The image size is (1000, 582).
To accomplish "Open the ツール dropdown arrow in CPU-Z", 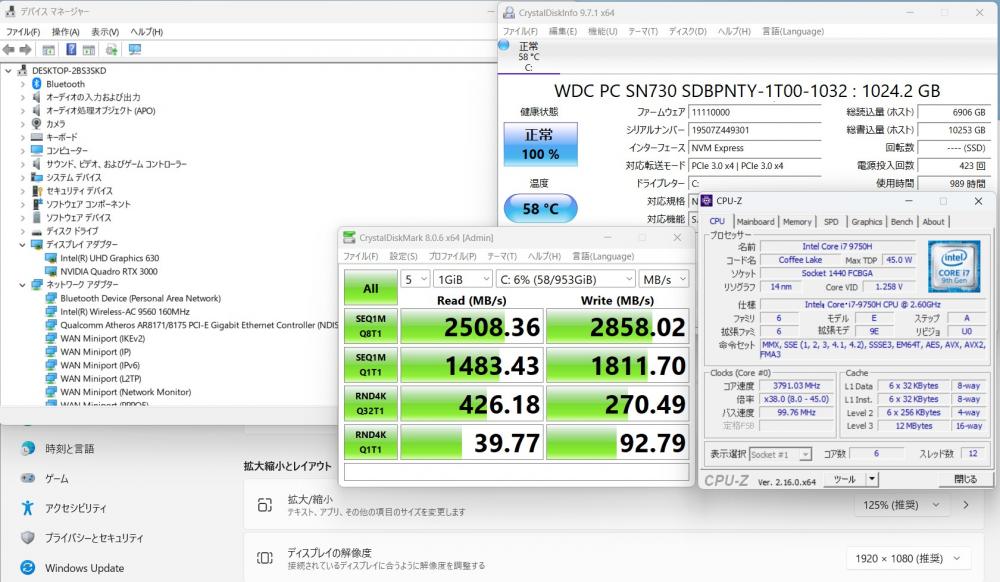I will [x=872, y=479].
